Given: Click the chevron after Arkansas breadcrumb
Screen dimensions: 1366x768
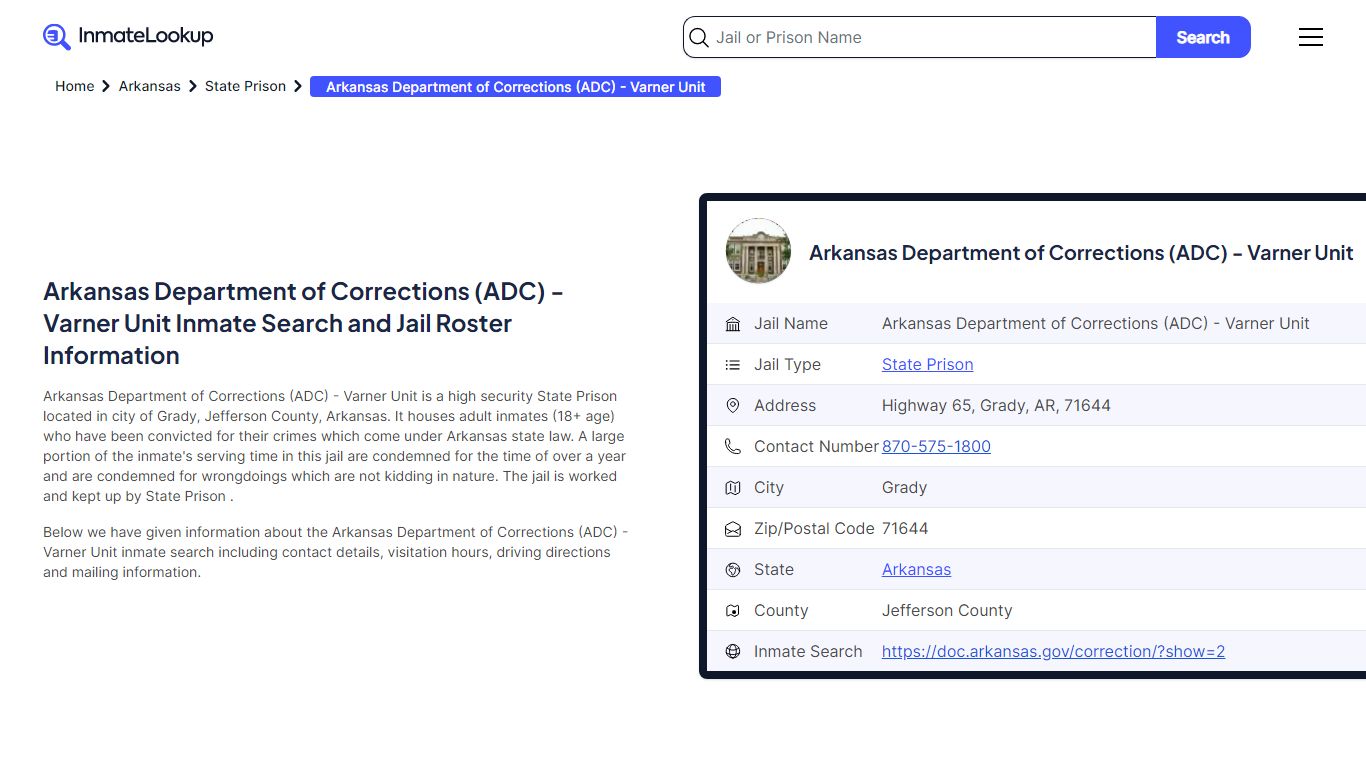Looking at the screenshot, I should (x=193, y=87).
